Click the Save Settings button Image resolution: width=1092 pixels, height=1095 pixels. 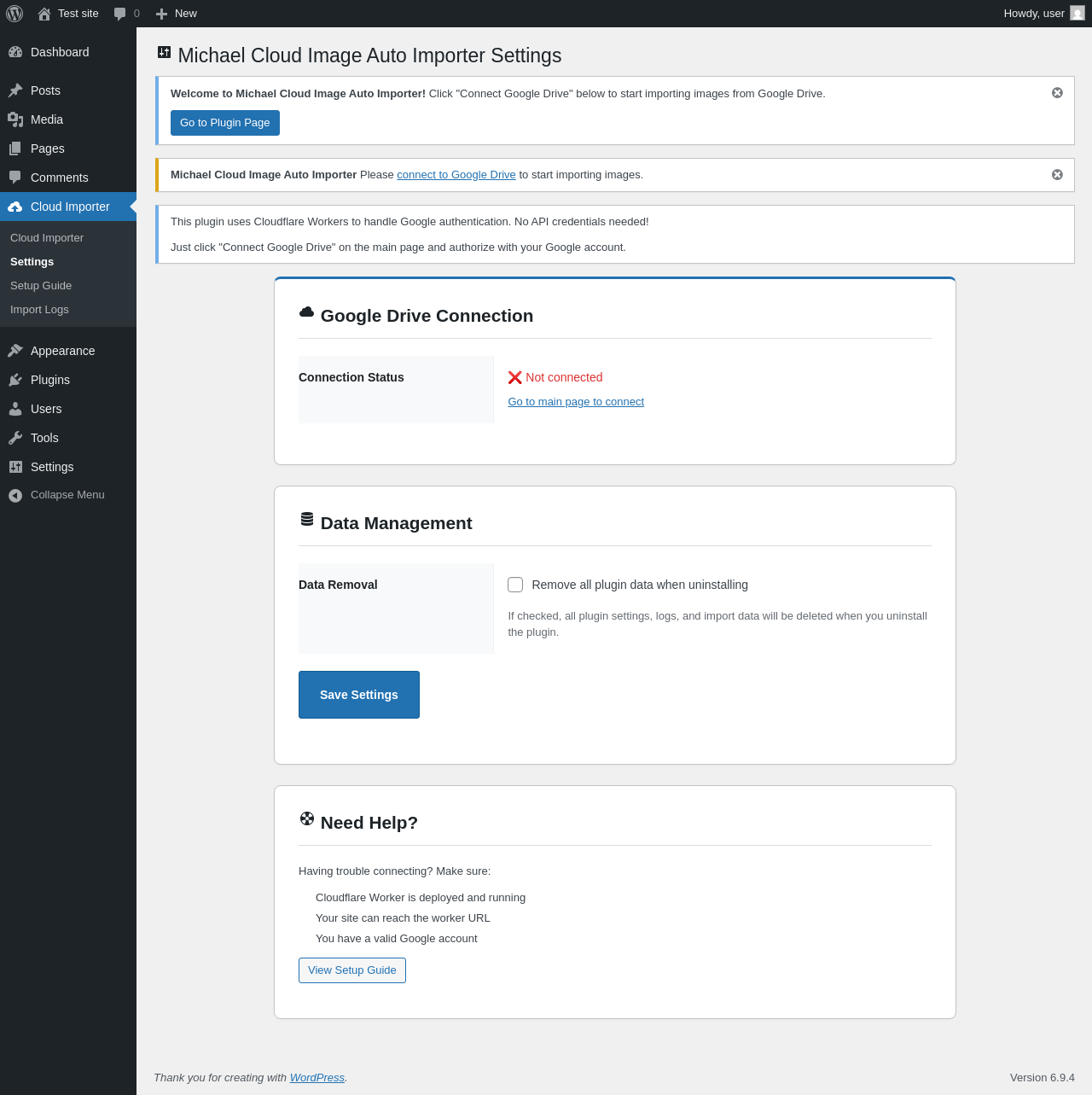coord(359,695)
